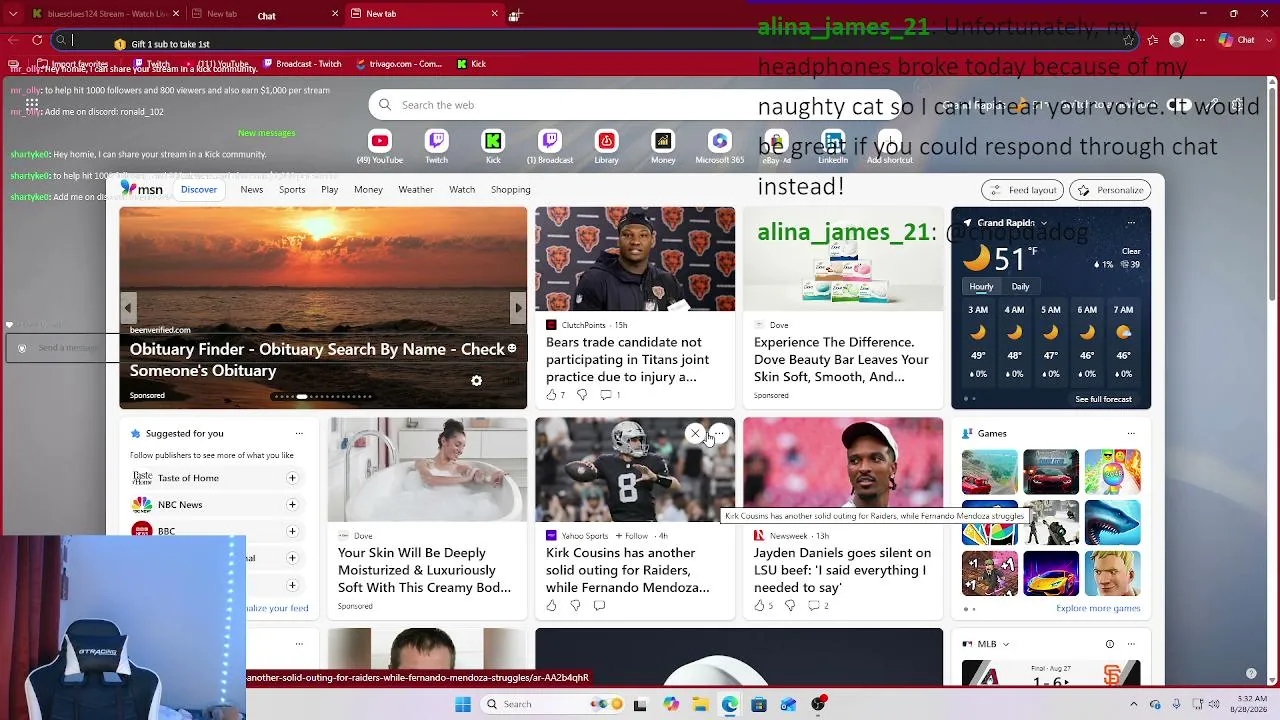Go back with the browser back arrow

(13, 40)
